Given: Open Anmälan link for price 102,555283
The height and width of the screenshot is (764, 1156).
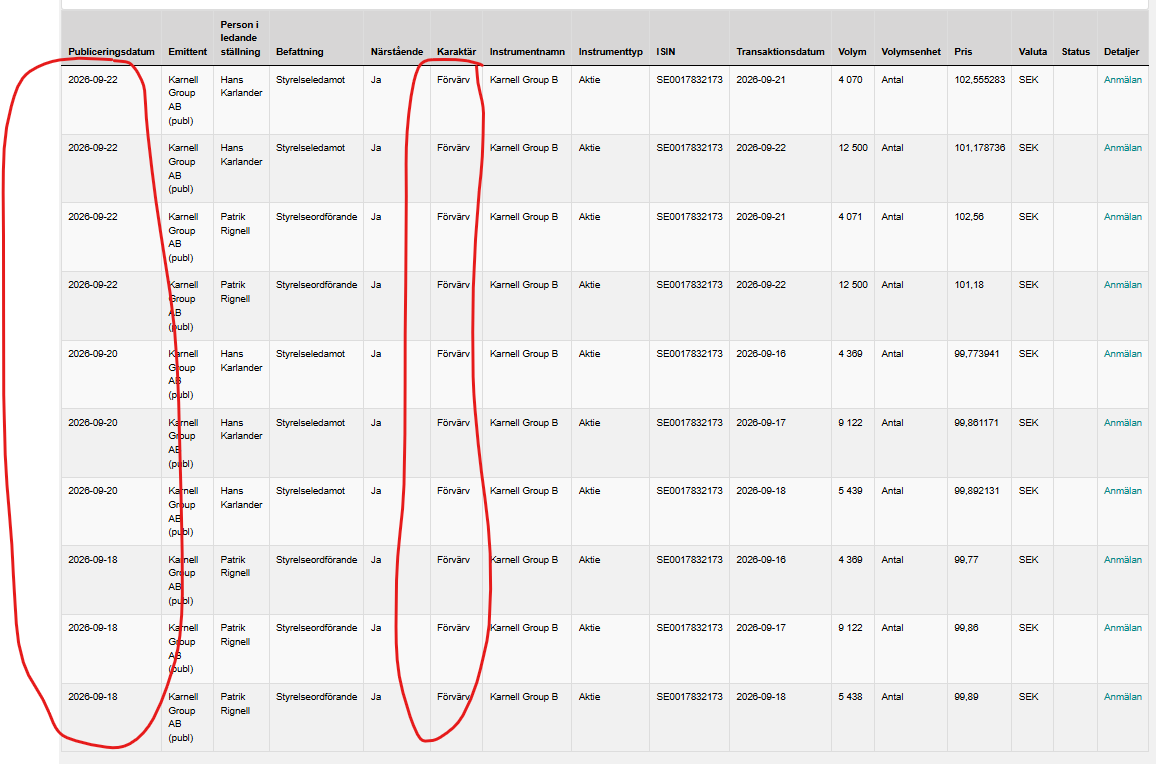Looking at the screenshot, I should coord(1122,80).
